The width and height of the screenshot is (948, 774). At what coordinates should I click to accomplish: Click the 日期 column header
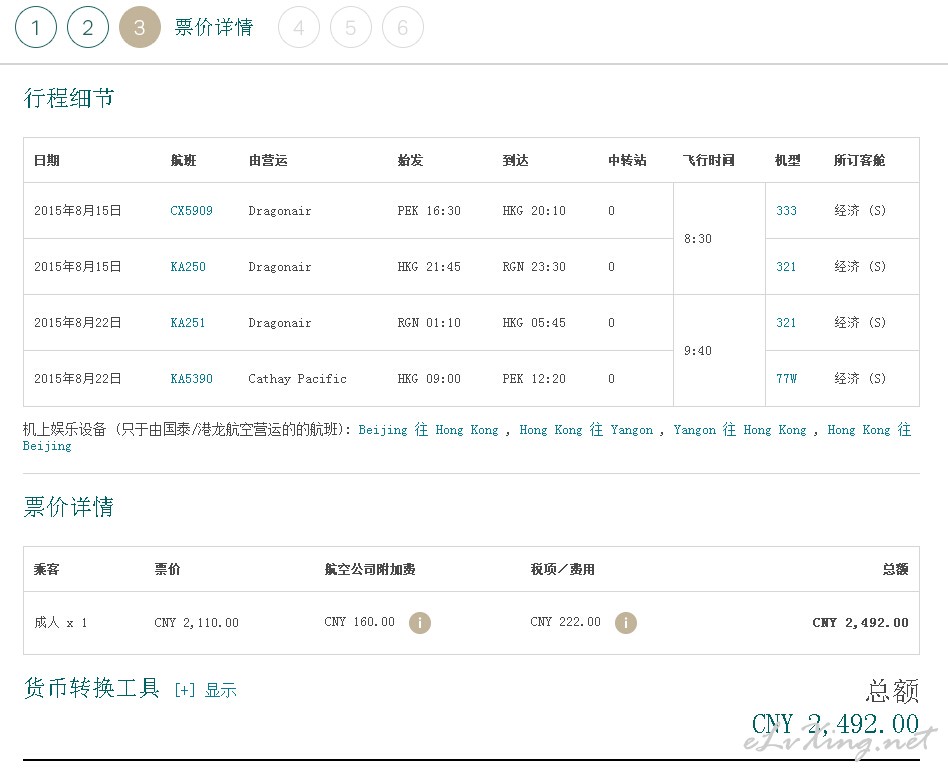coord(47,160)
